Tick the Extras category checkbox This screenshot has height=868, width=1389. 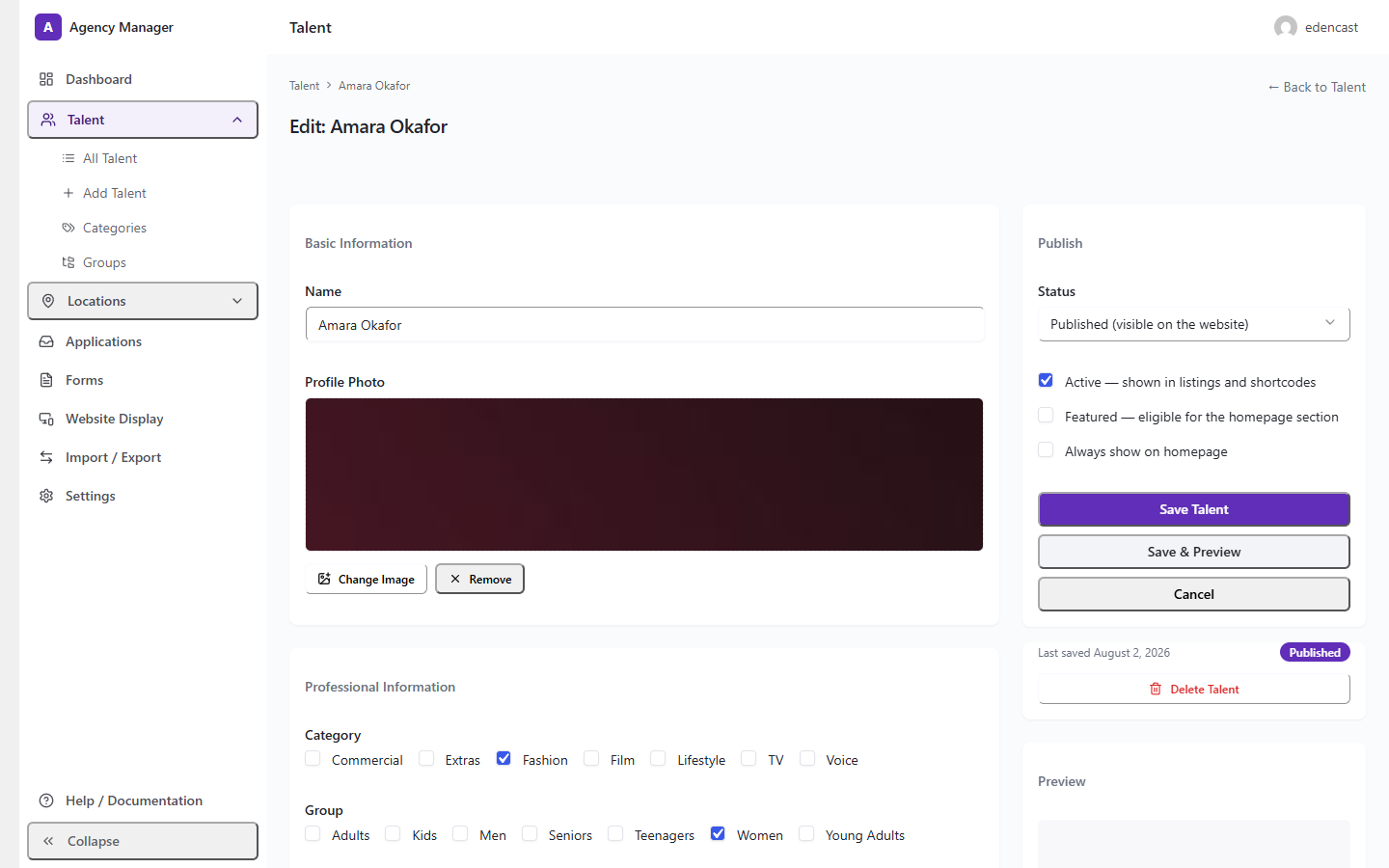[426, 759]
